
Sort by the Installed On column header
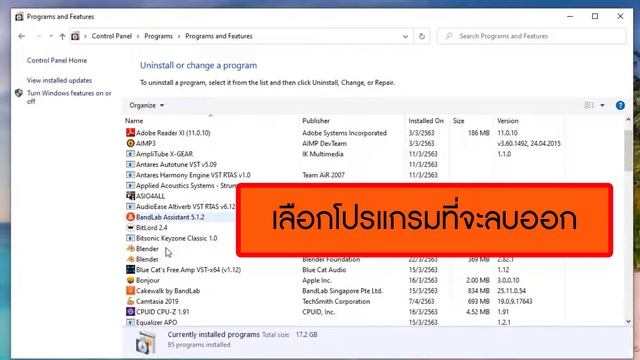[426, 121]
